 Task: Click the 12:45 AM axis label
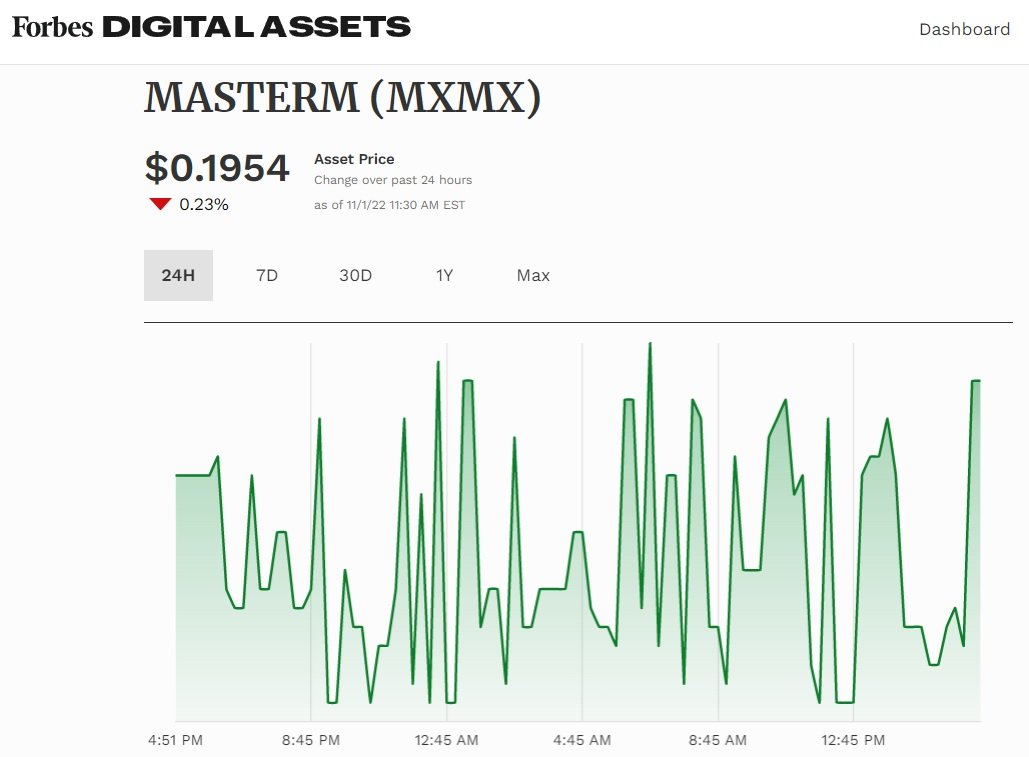click(x=446, y=740)
